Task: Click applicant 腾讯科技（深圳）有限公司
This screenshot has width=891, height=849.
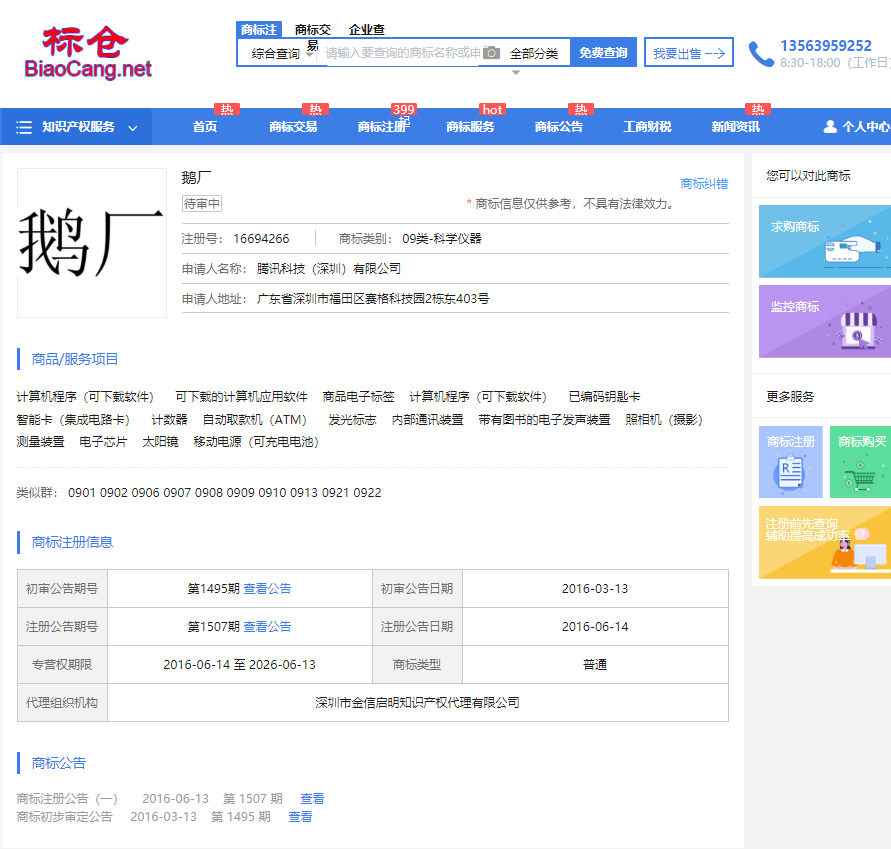Action: coord(328,269)
